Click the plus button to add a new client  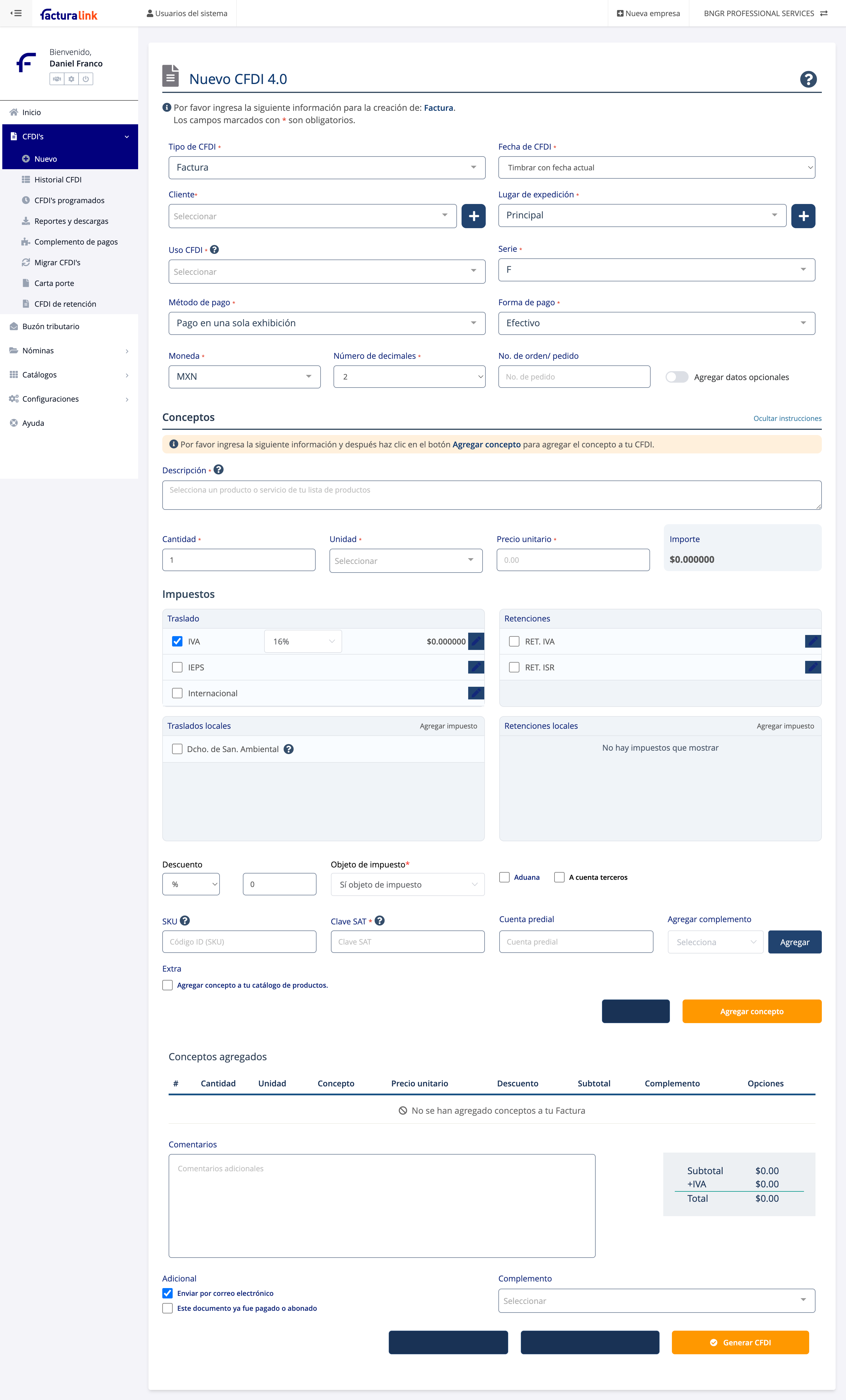(473, 216)
